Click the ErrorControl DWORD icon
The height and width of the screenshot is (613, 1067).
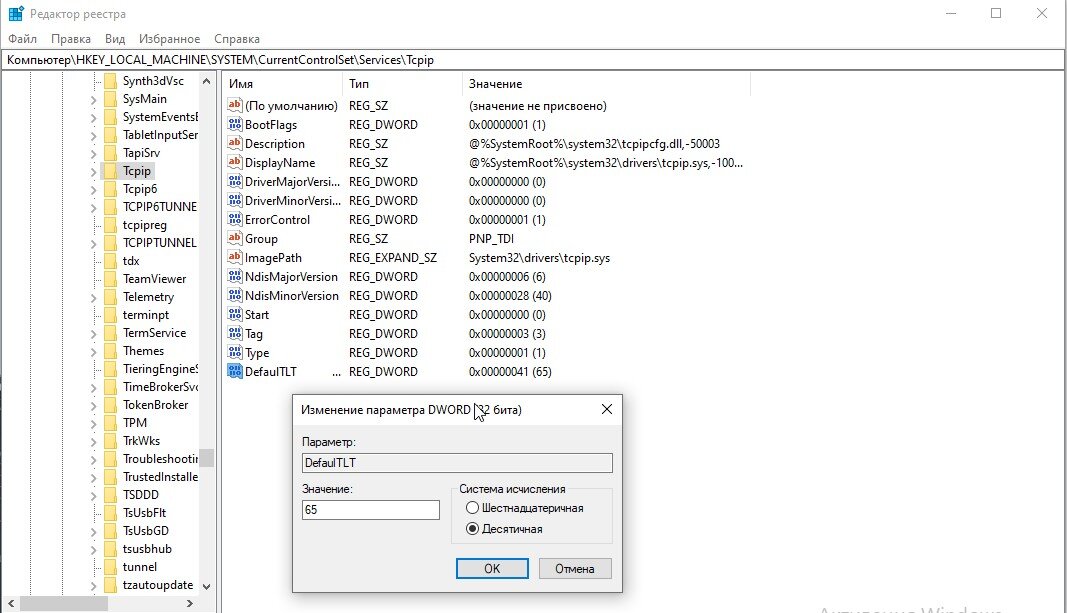pyautogui.click(x=235, y=220)
